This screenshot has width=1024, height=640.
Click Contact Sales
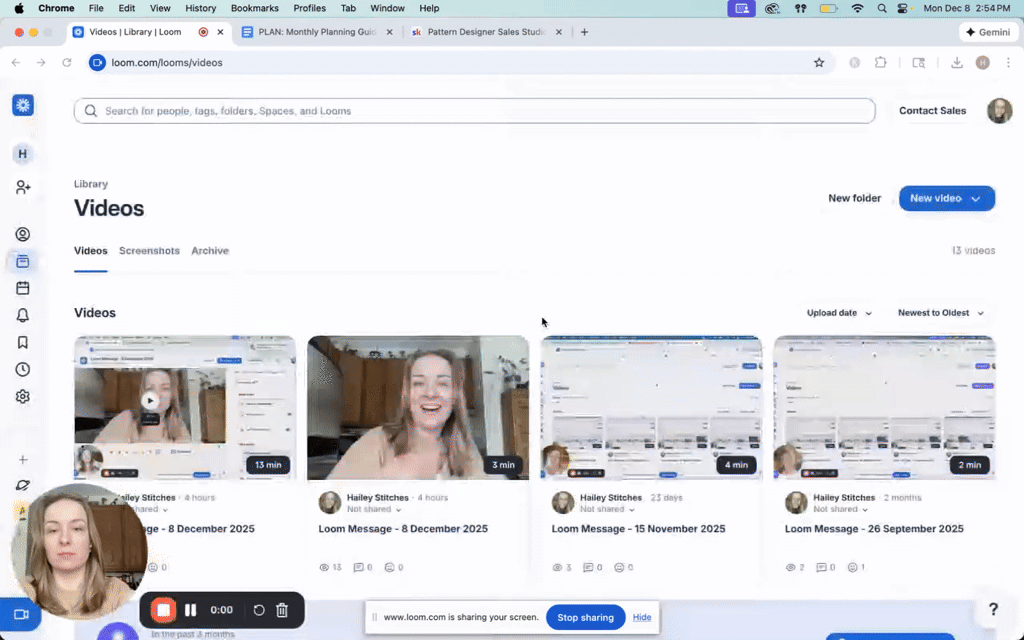click(x=932, y=111)
